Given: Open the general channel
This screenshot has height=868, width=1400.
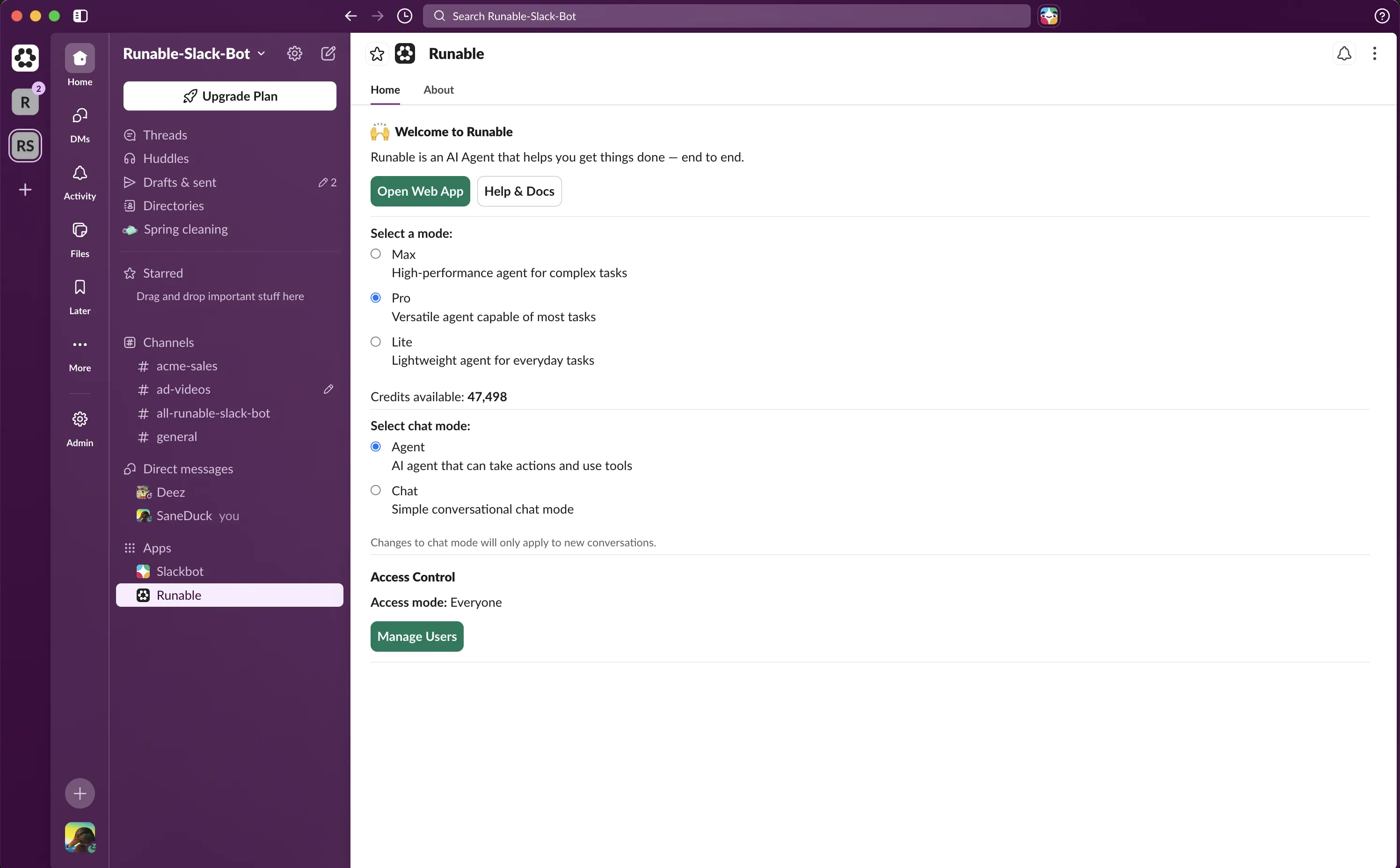Looking at the screenshot, I should click(229, 437).
